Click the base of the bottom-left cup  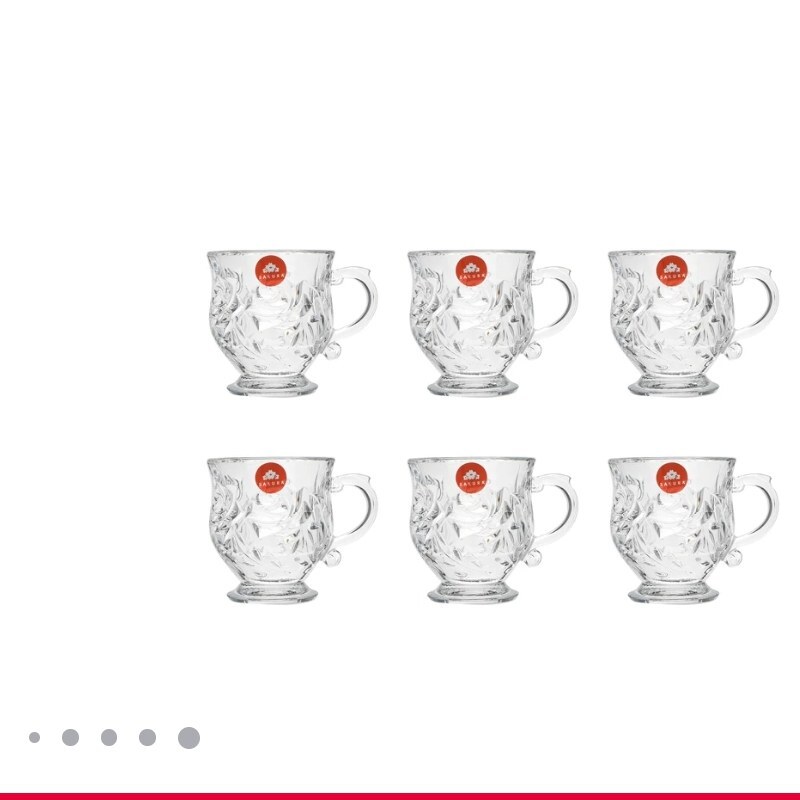pos(271,593)
